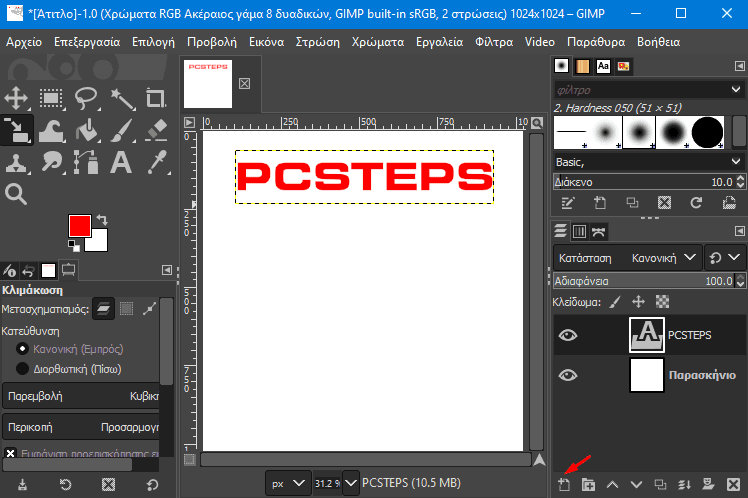748x498 pixels.
Task: Merge down the layer icon
Action: tap(685, 485)
